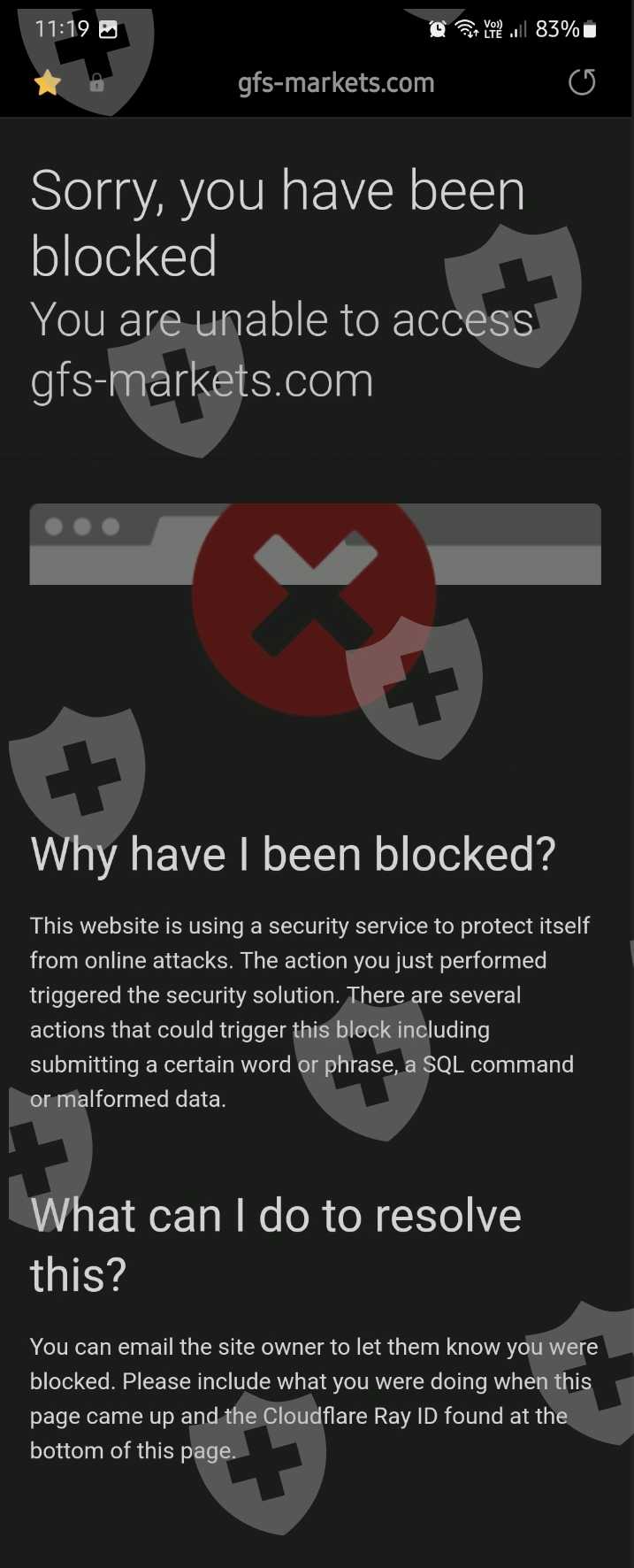Tap the VoLTE indicator icon
Viewport: 634px width, 1568px height.
click(x=493, y=29)
